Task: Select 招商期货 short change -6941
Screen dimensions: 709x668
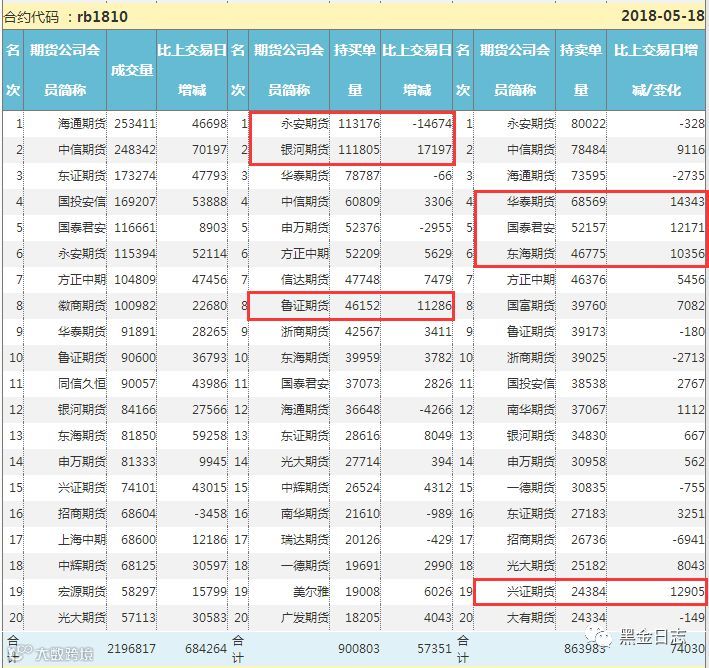Action: point(688,540)
